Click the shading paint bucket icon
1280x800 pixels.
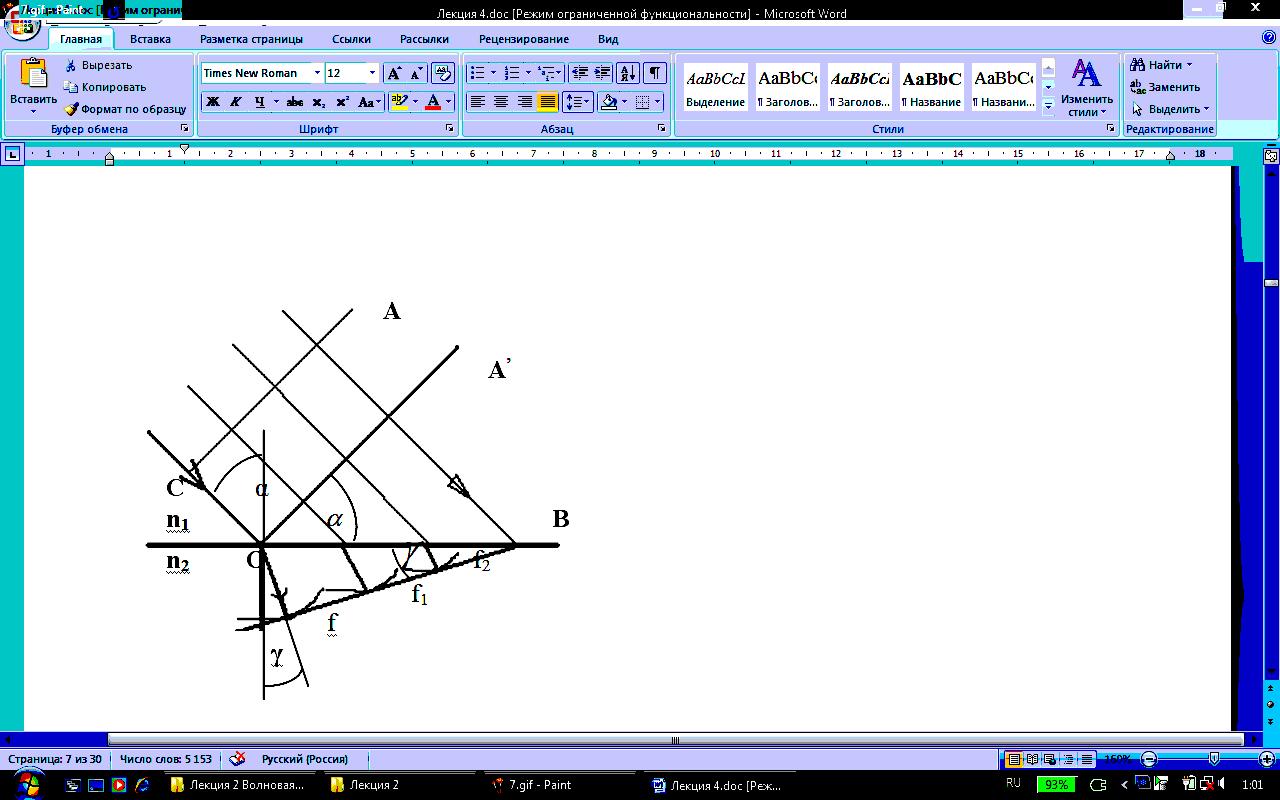(x=608, y=102)
